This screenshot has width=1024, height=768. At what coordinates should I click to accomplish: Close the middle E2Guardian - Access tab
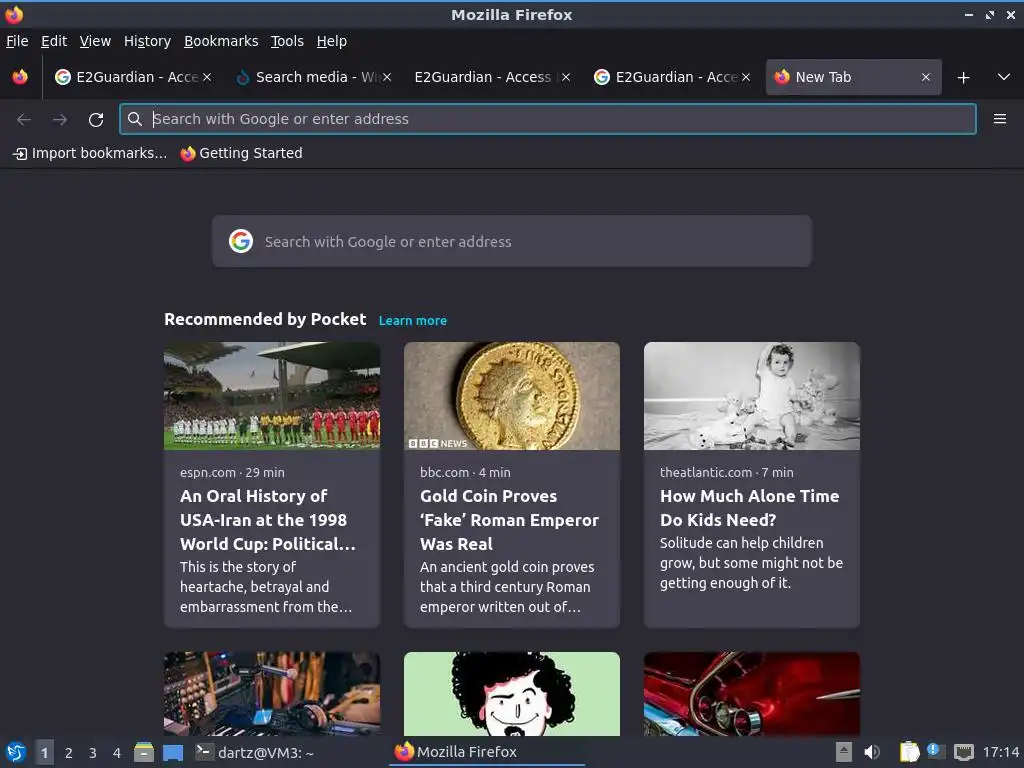tap(566, 77)
